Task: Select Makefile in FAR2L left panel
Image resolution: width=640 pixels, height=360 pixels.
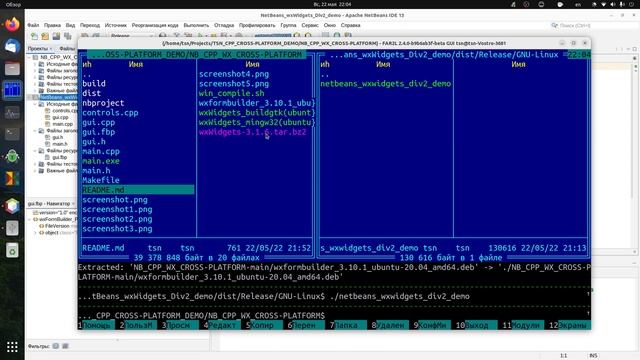Action: (101, 180)
